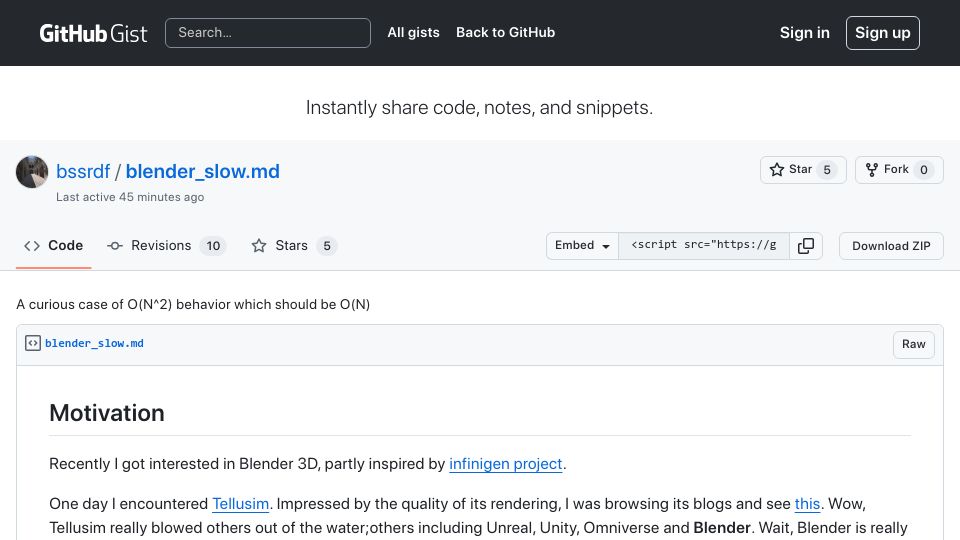This screenshot has height=540, width=960.
Task: Go to Back to GitHub link
Action: point(505,32)
